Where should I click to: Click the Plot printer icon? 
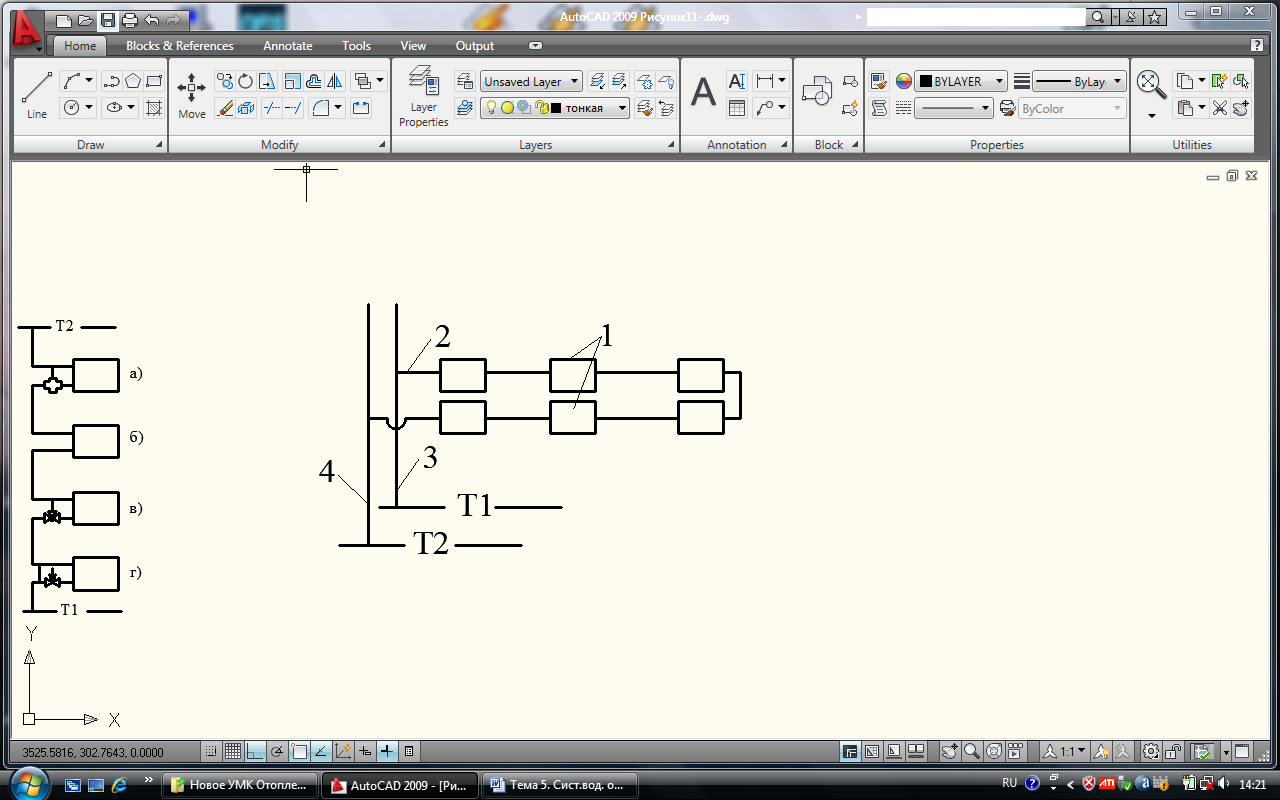(x=129, y=20)
